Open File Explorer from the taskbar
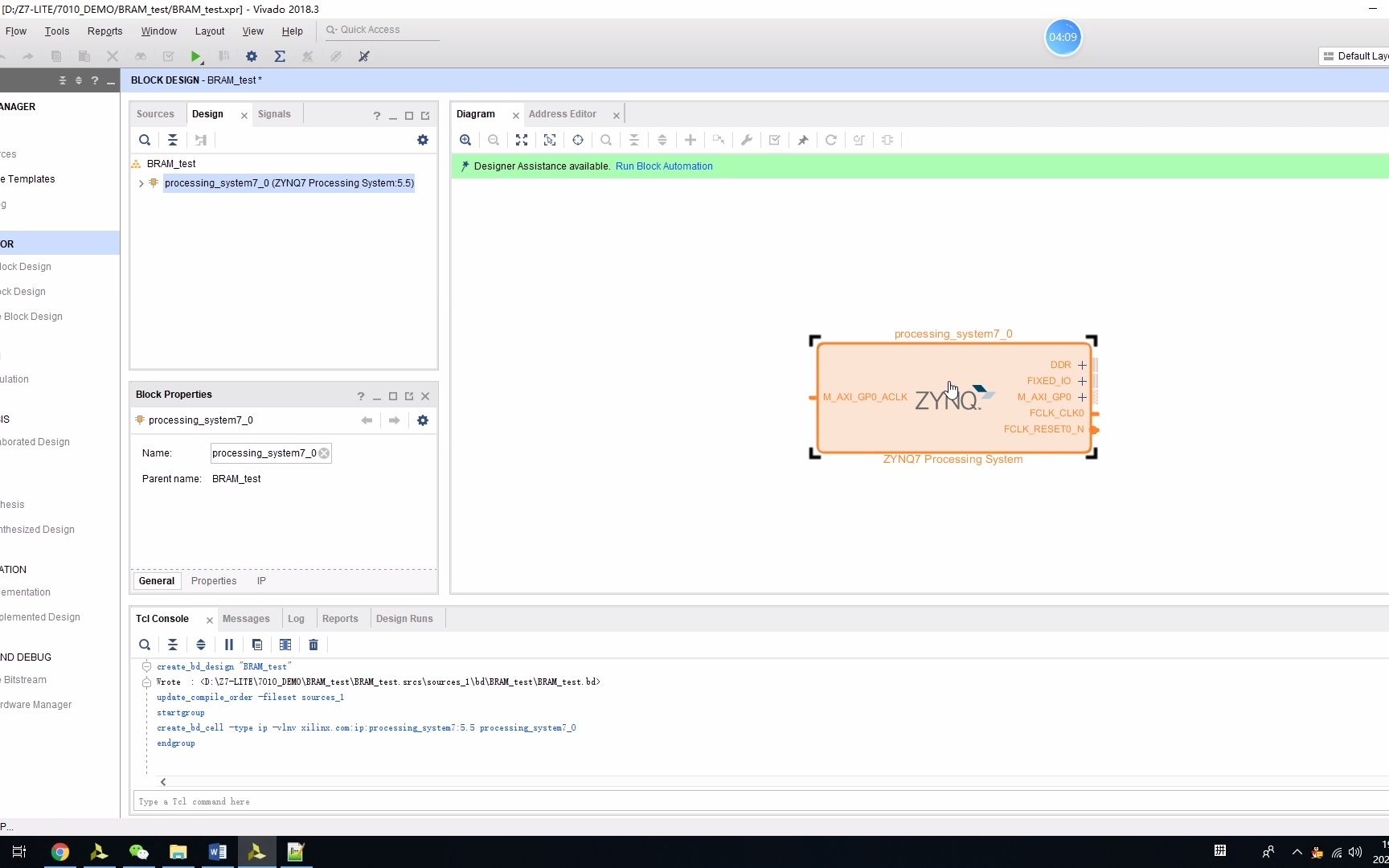Image resolution: width=1389 pixels, height=868 pixels. pyautogui.click(x=178, y=852)
